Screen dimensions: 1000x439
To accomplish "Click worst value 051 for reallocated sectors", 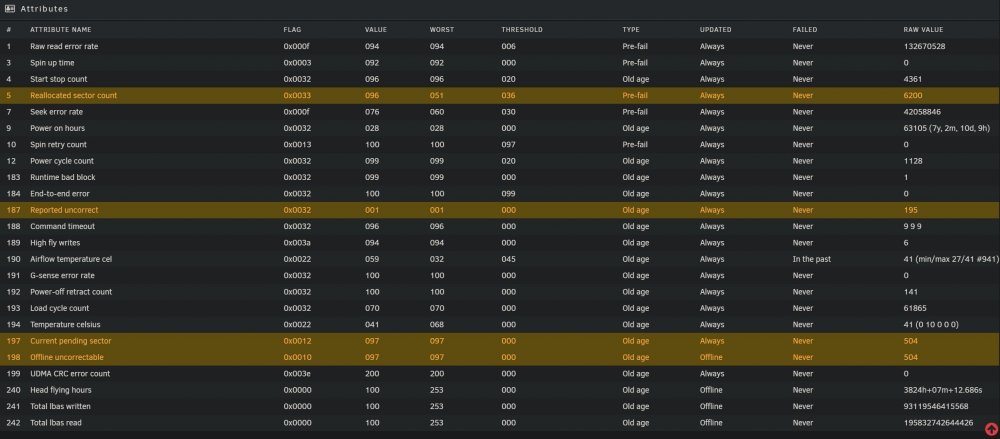I will tap(437, 96).
